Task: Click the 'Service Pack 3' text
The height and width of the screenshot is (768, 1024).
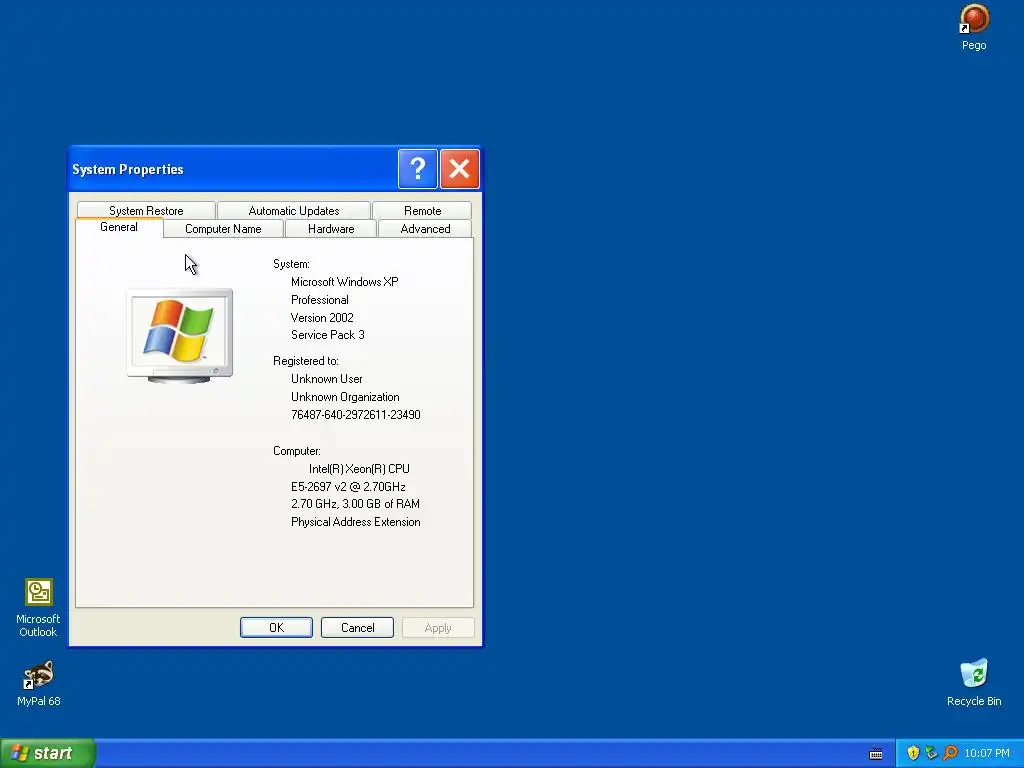Action: pos(328,335)
